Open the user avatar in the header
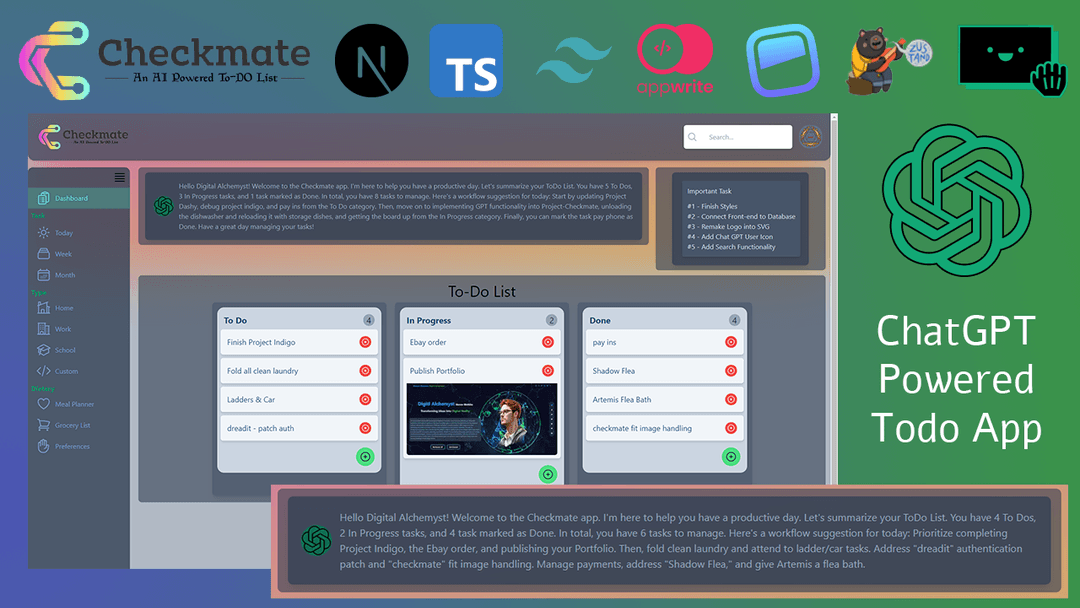This screenshot has width=1080, height=608. click(811, 137)
